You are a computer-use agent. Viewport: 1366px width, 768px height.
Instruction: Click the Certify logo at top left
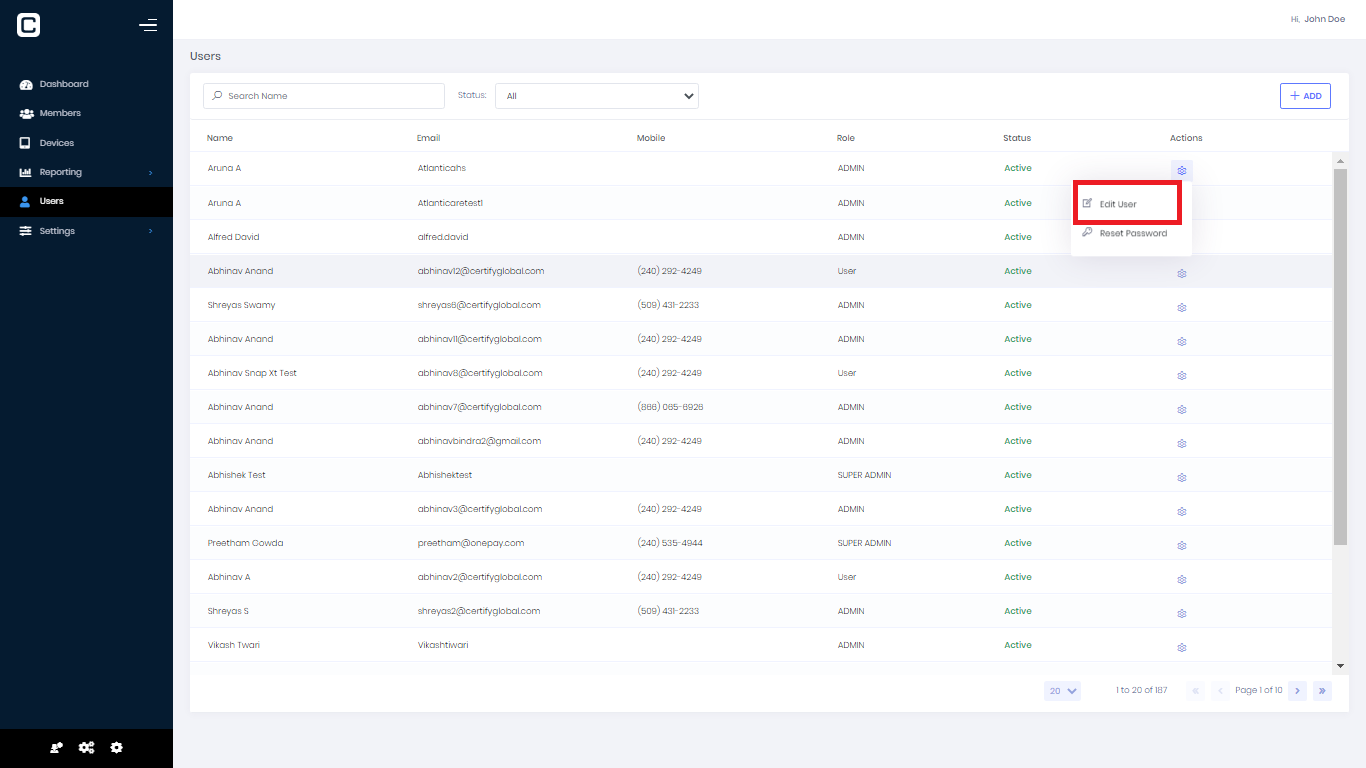pos(28,25)
